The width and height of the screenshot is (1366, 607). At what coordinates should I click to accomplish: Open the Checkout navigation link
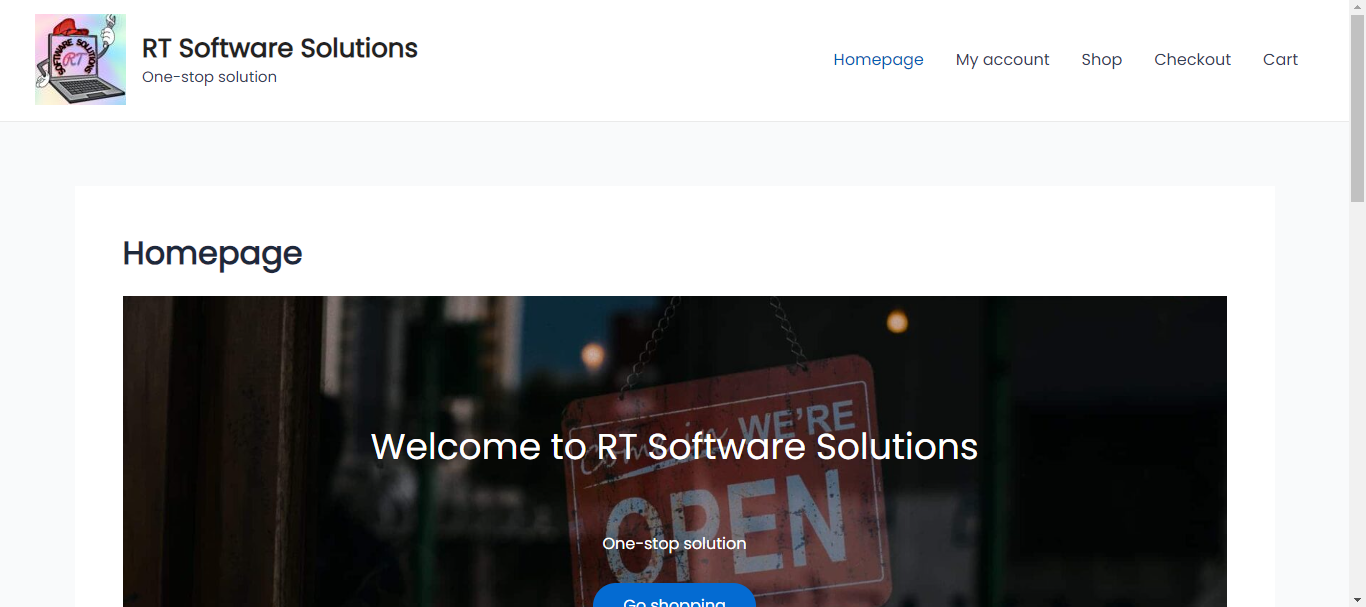(x=1192, y=60)
